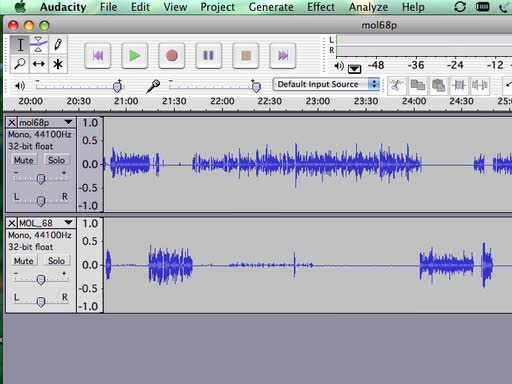Solo the MOL_68 track
The width and height of the screenshot is (512, 384).
[x=56, y=261]
